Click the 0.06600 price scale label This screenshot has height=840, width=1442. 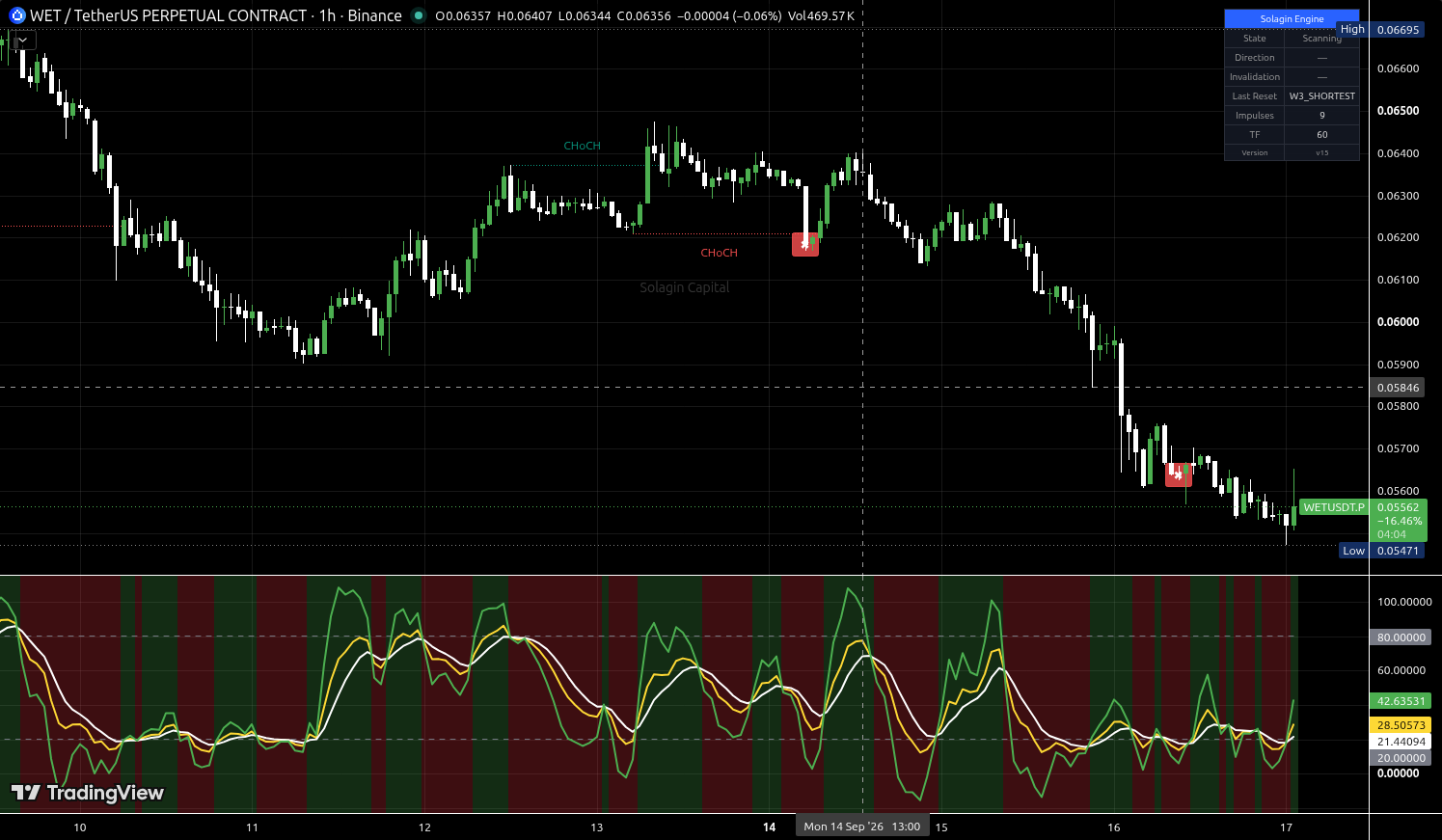[1398, 68]
